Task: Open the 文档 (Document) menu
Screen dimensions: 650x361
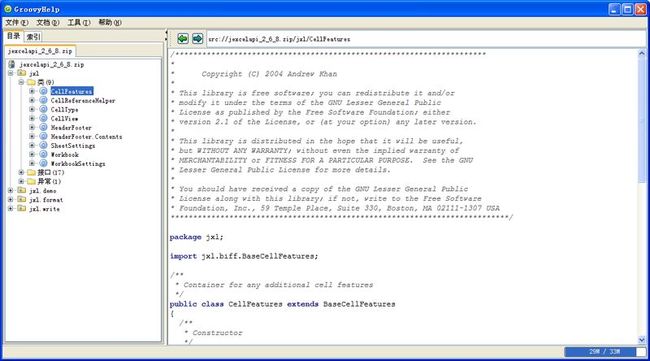Action: [48, 22]
